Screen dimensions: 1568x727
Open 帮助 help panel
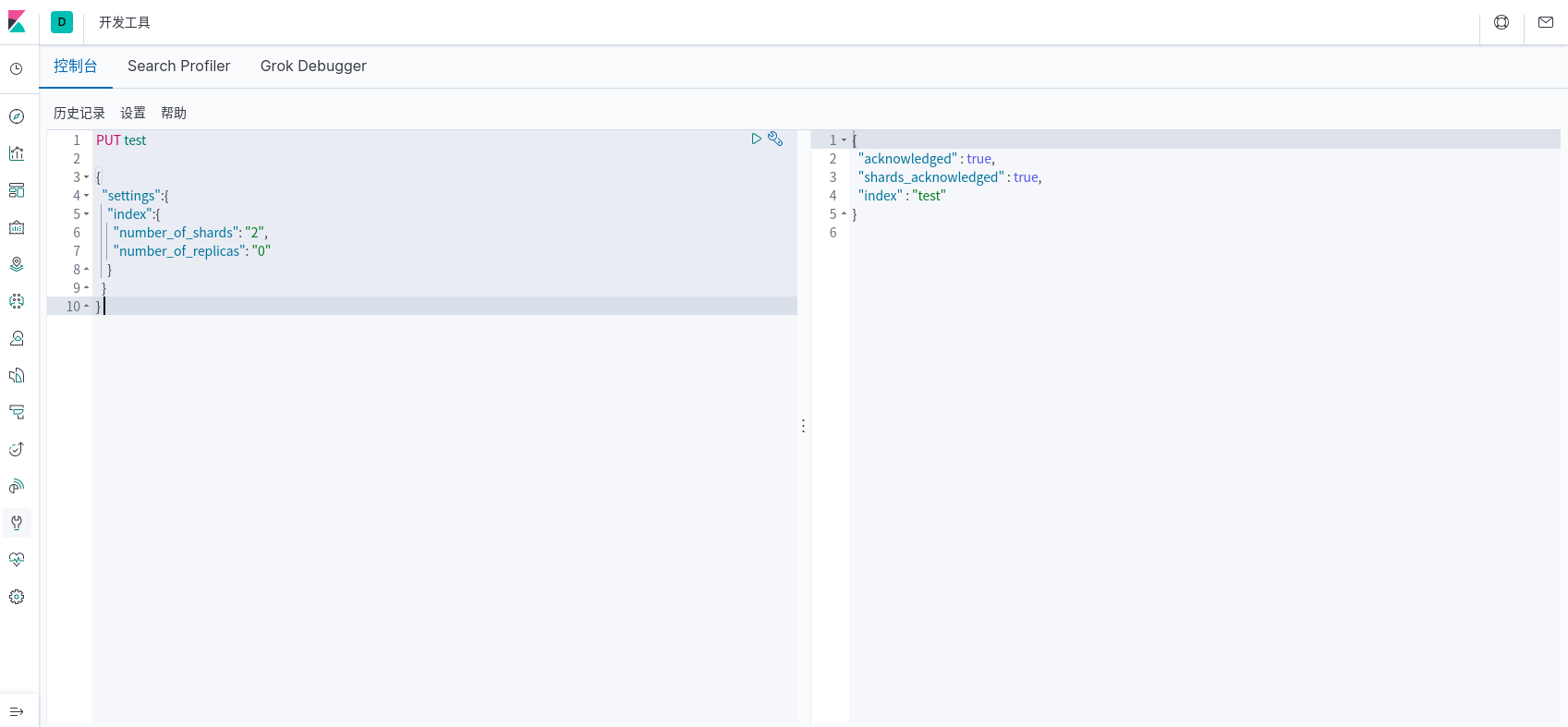(x=174, y=113)
